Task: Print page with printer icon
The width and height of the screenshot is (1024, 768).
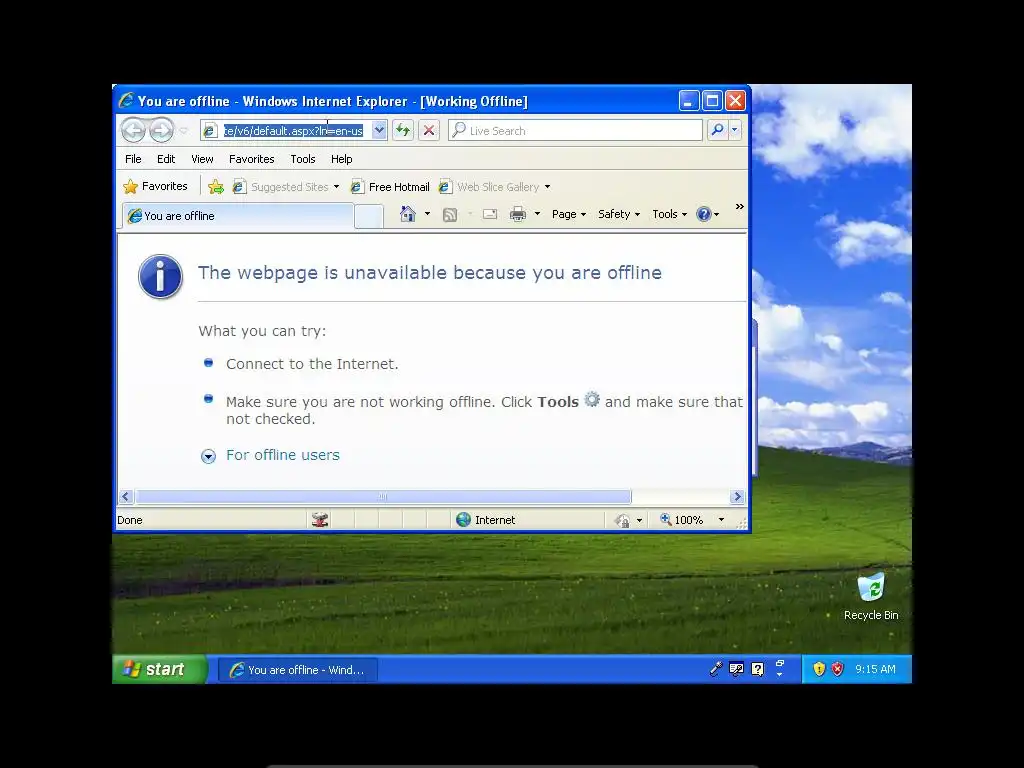Action: point(518,214)
